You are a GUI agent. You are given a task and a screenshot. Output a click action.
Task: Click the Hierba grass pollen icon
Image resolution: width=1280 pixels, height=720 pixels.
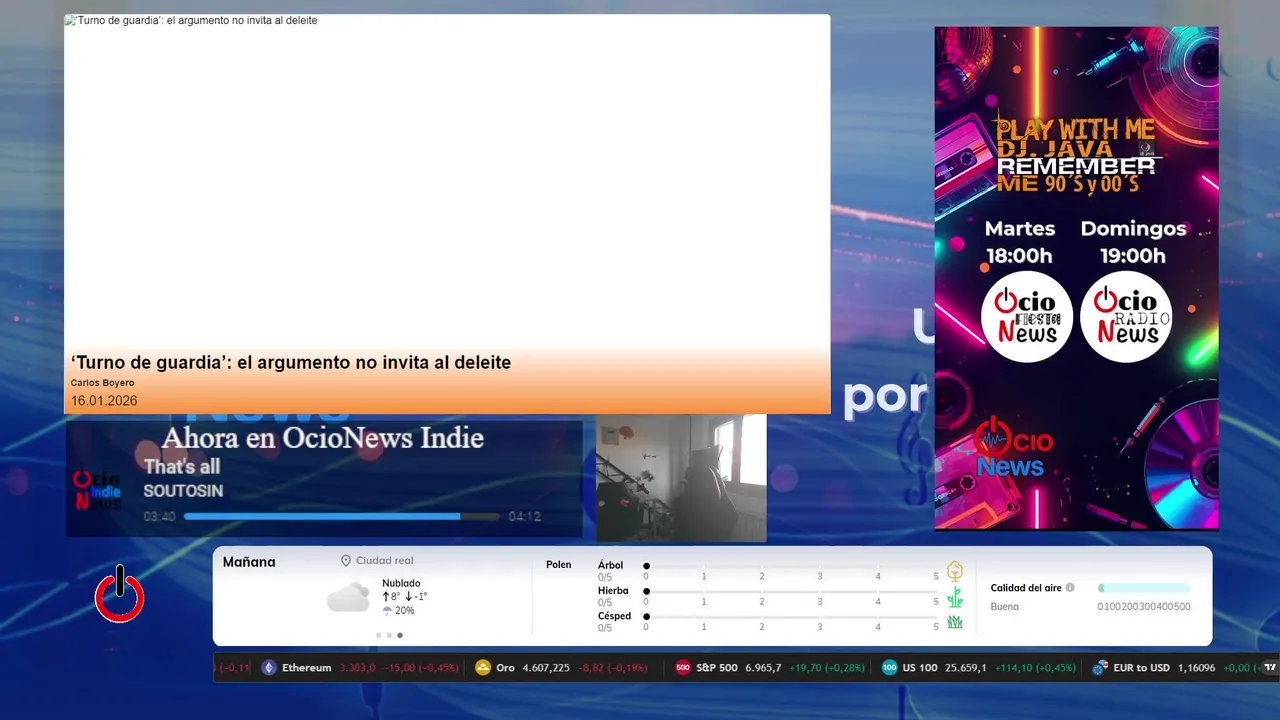[955, 597]
